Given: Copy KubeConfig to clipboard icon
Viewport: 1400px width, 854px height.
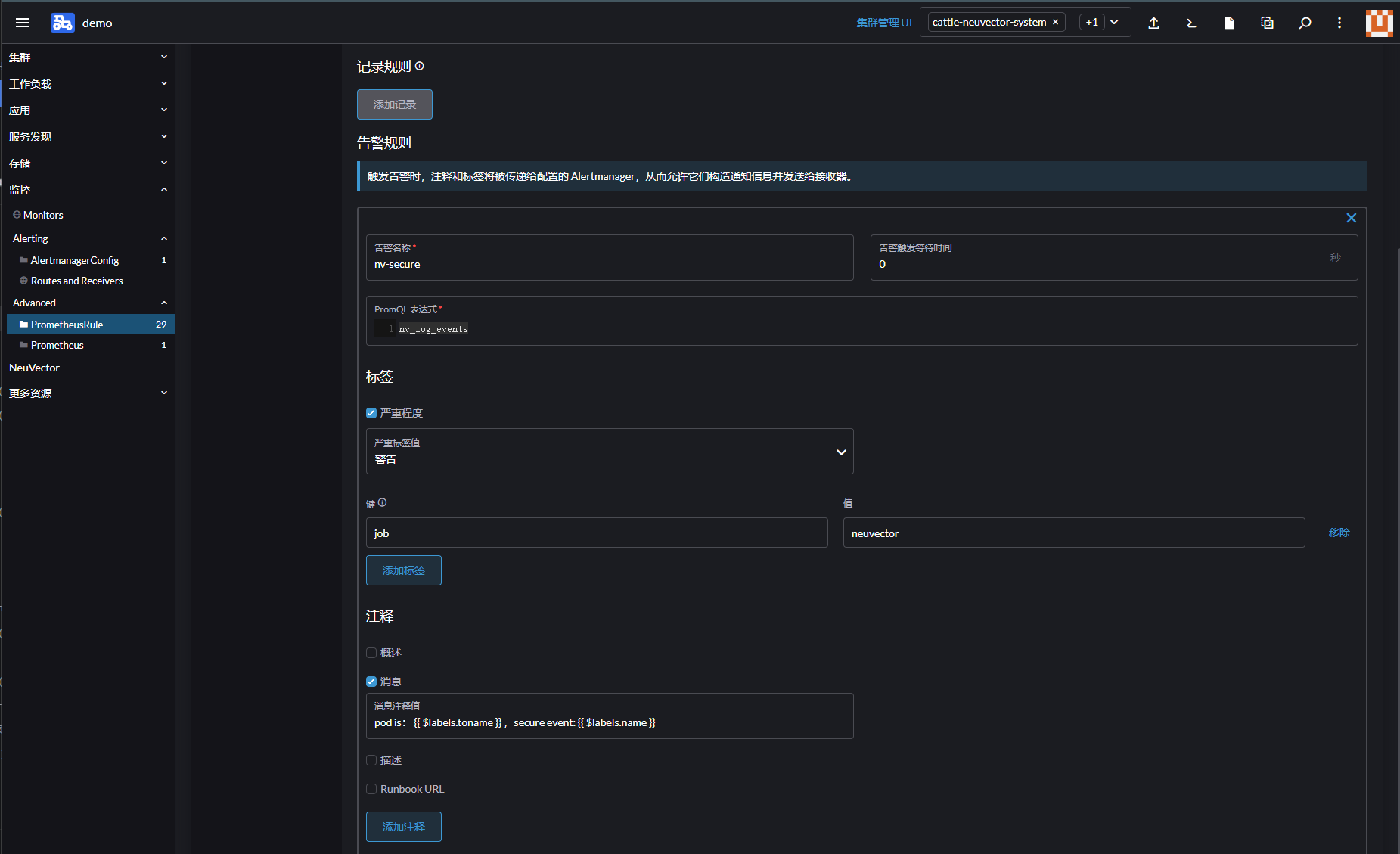Looking at the screenshot, I should click(1267, 23).
